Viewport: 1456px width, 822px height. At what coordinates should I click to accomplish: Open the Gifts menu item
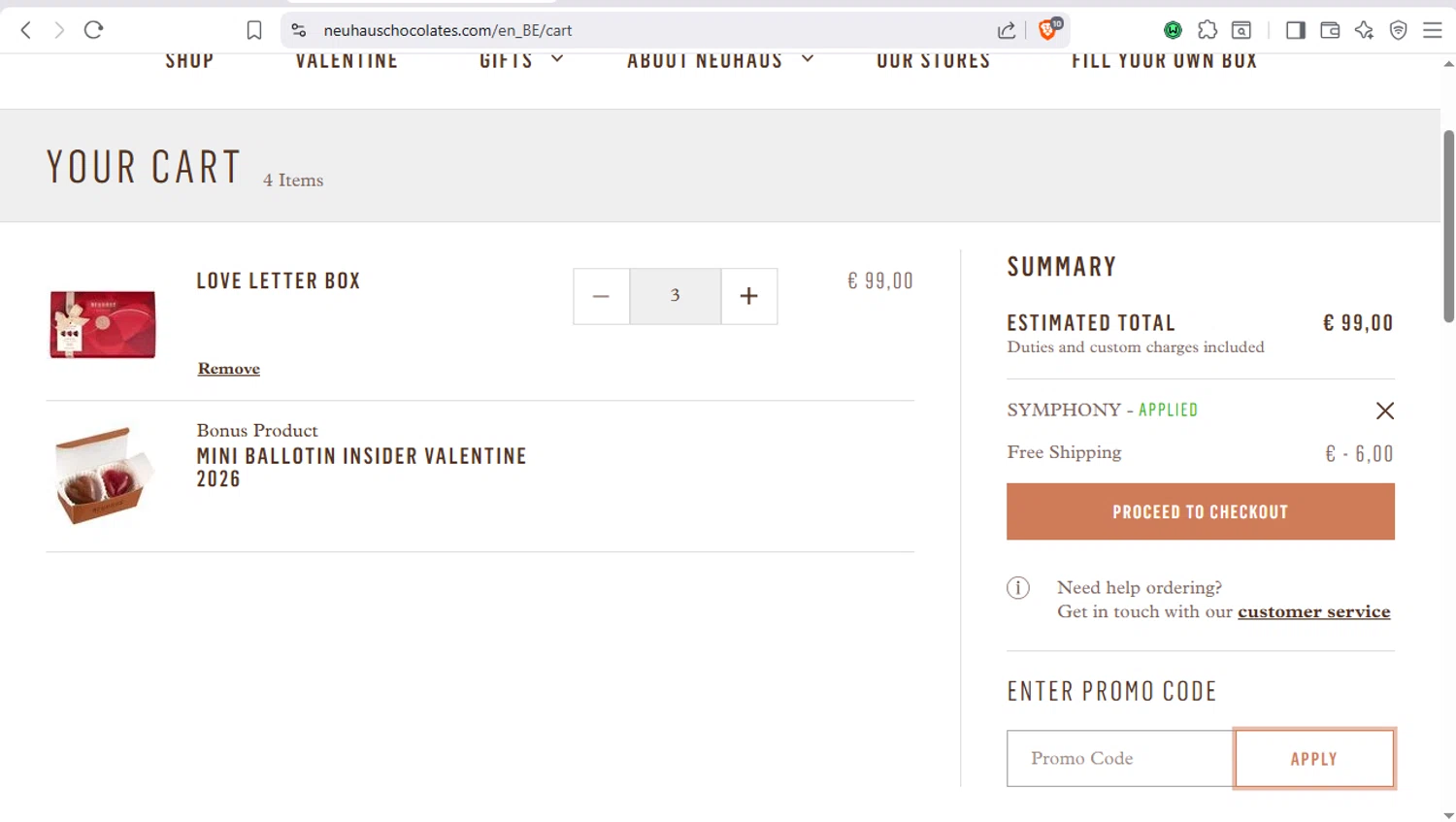pyautogui.click(x=506, y=60)
